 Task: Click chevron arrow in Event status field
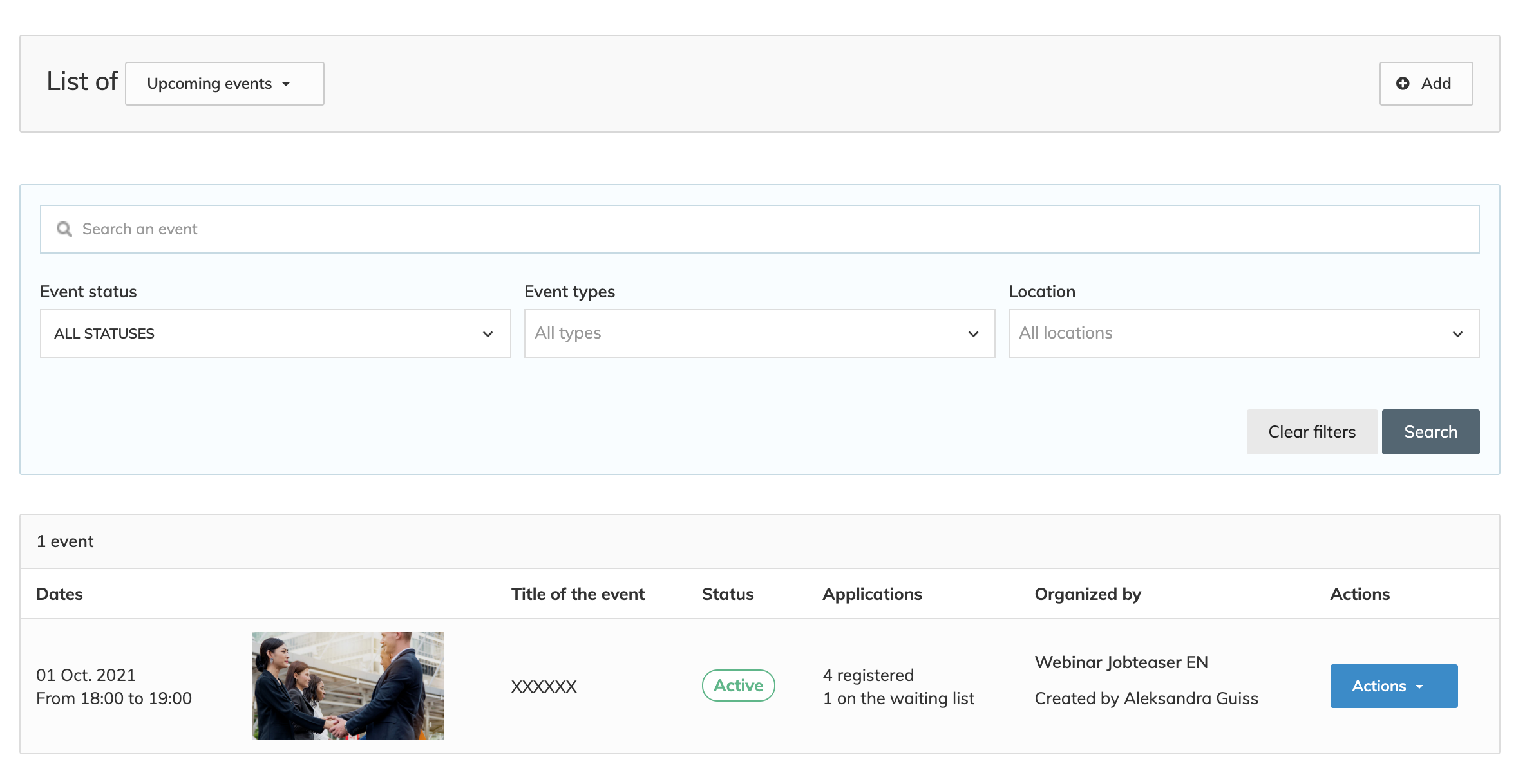pos(488,334)
